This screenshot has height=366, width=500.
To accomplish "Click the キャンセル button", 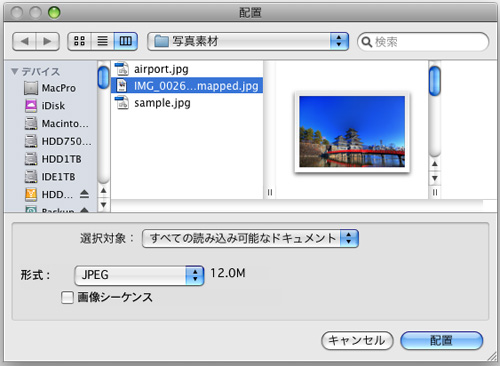I will tap(357, 340).
